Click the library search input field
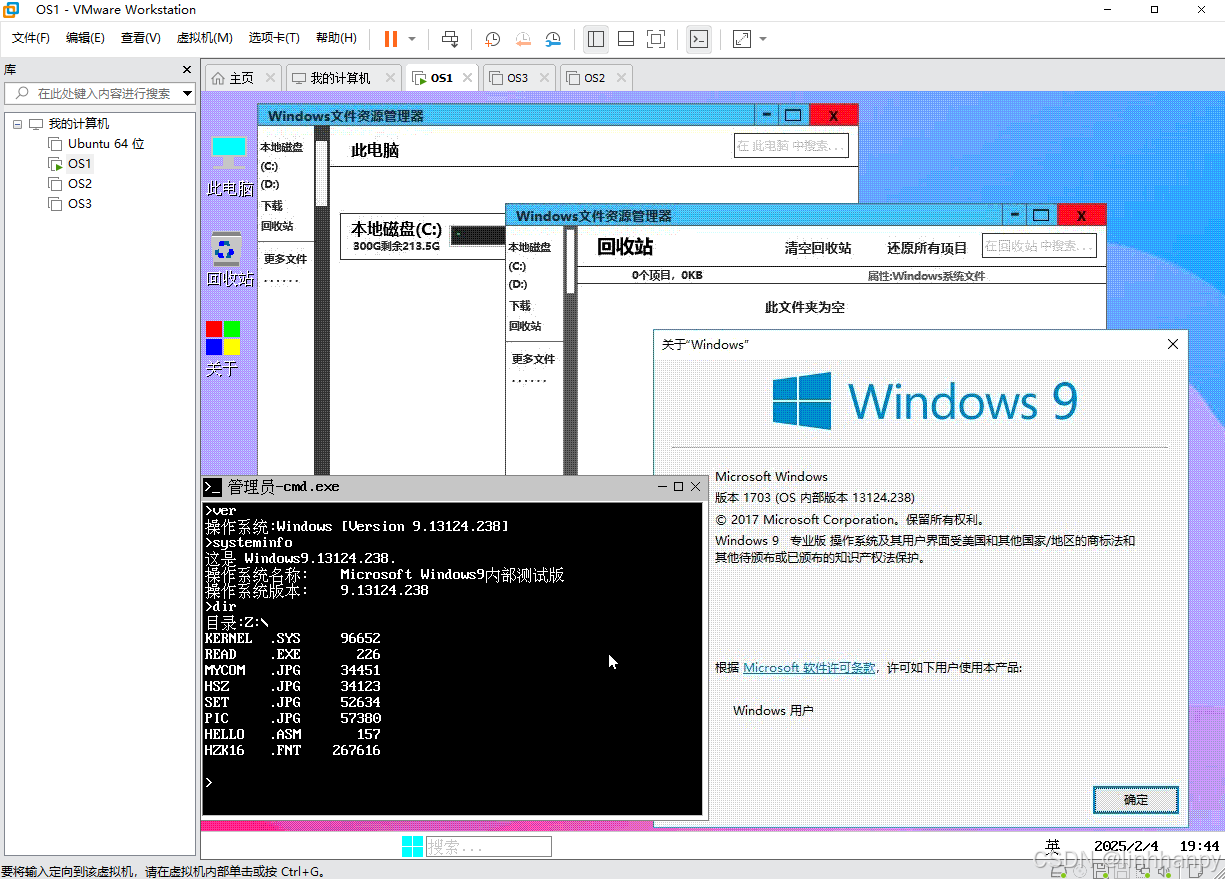Image resolution: width=1225 pixels, height=879 pixels. tap(92, 93)
